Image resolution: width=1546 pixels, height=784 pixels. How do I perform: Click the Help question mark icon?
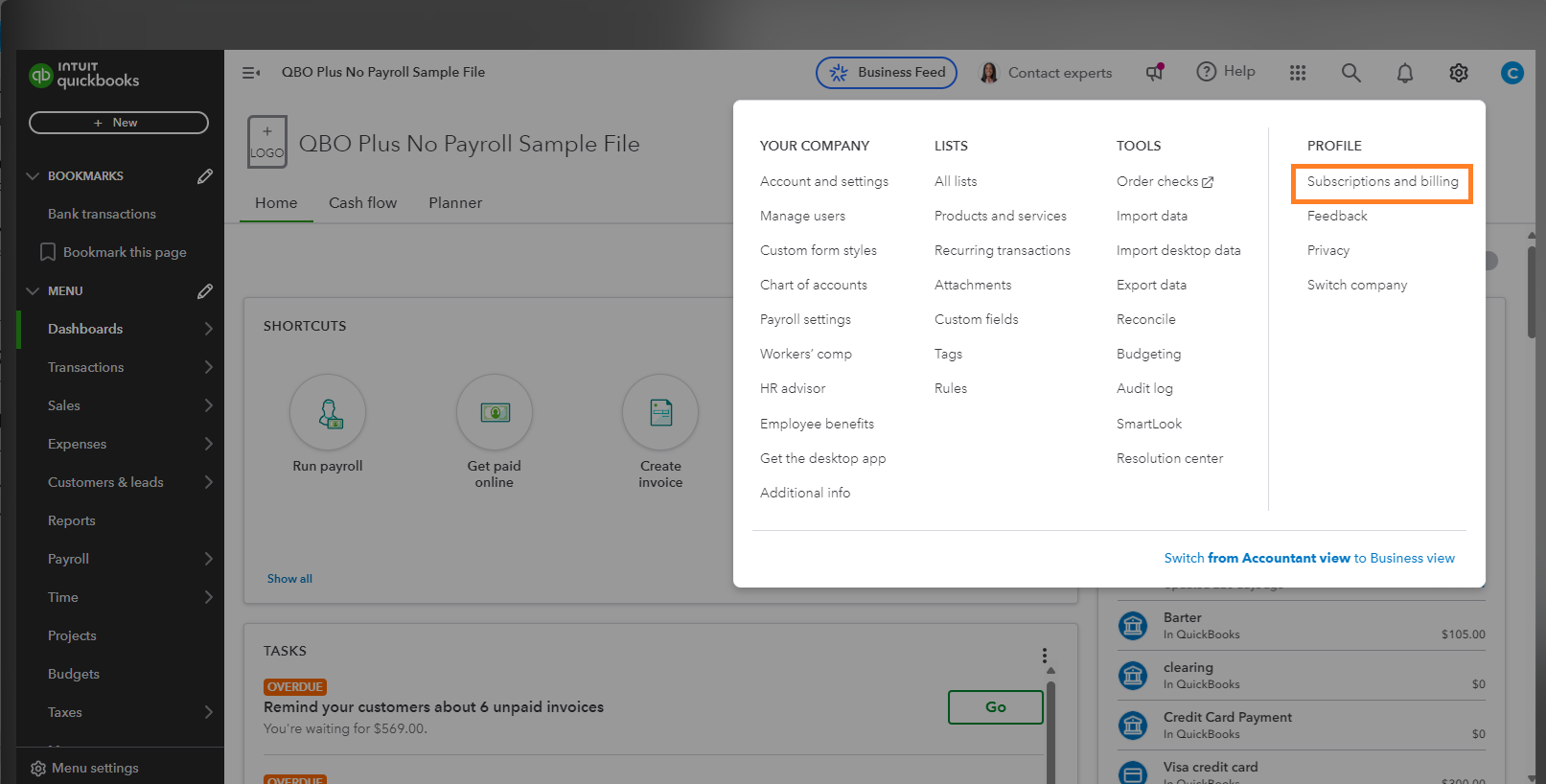pos(1207,72)
